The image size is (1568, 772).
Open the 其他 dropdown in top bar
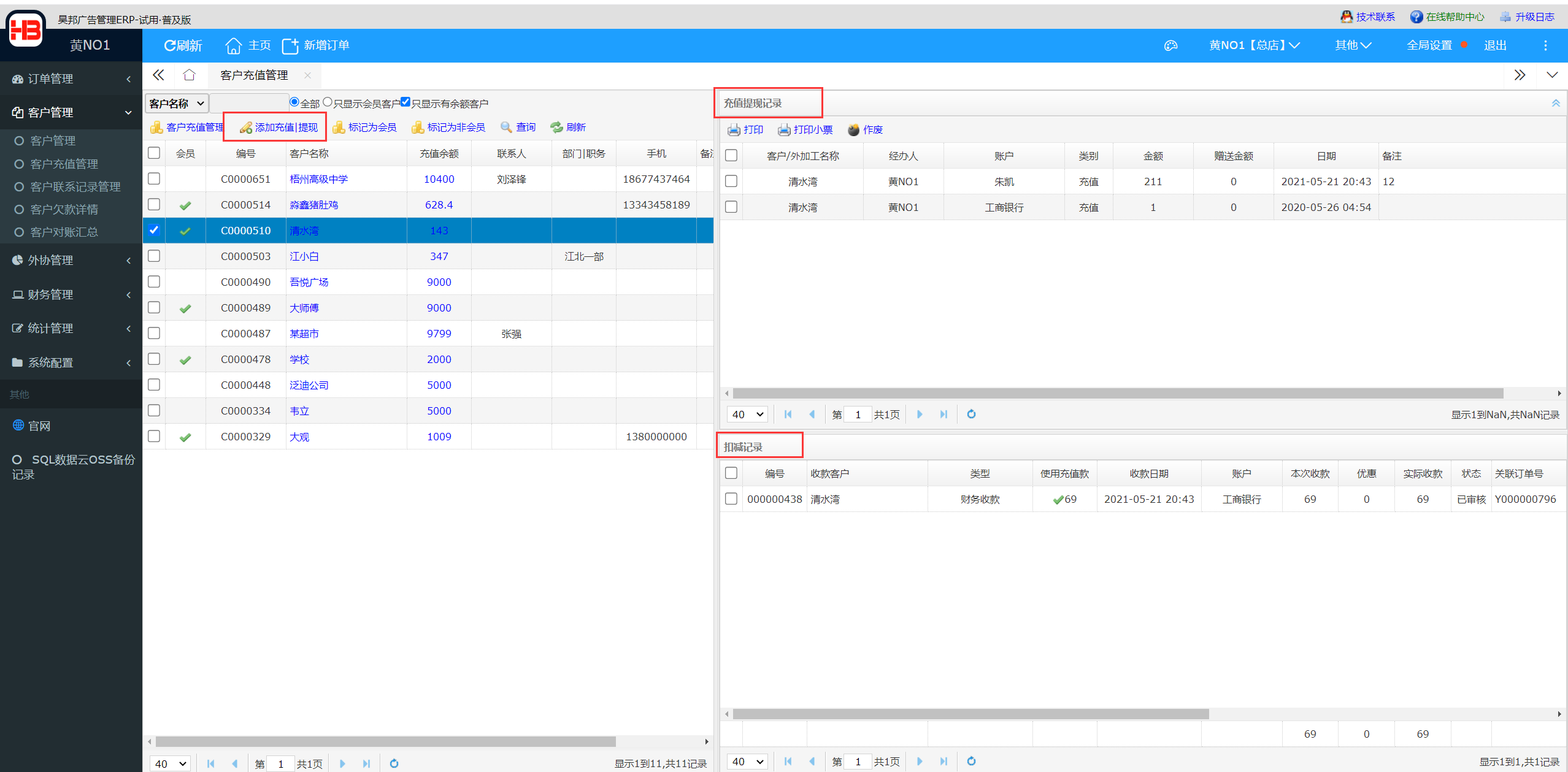click(1353, 45)
